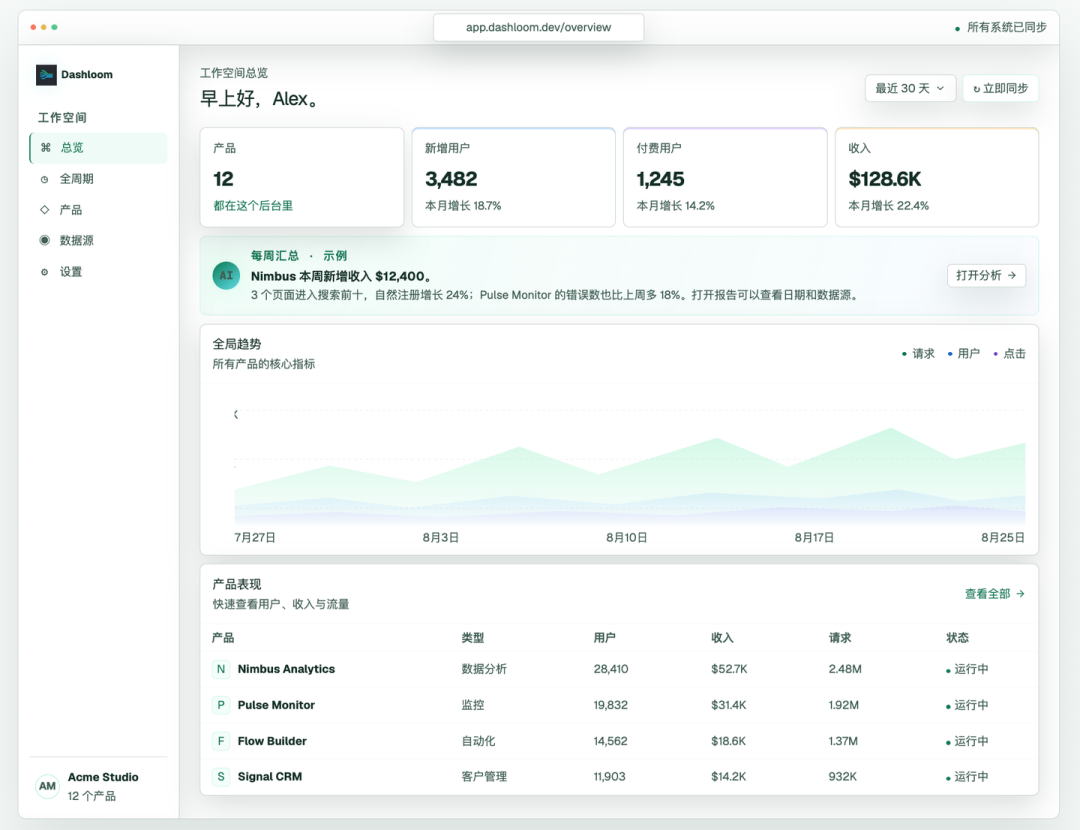Expand the 最近 30 天 date range dropdown

910,88
